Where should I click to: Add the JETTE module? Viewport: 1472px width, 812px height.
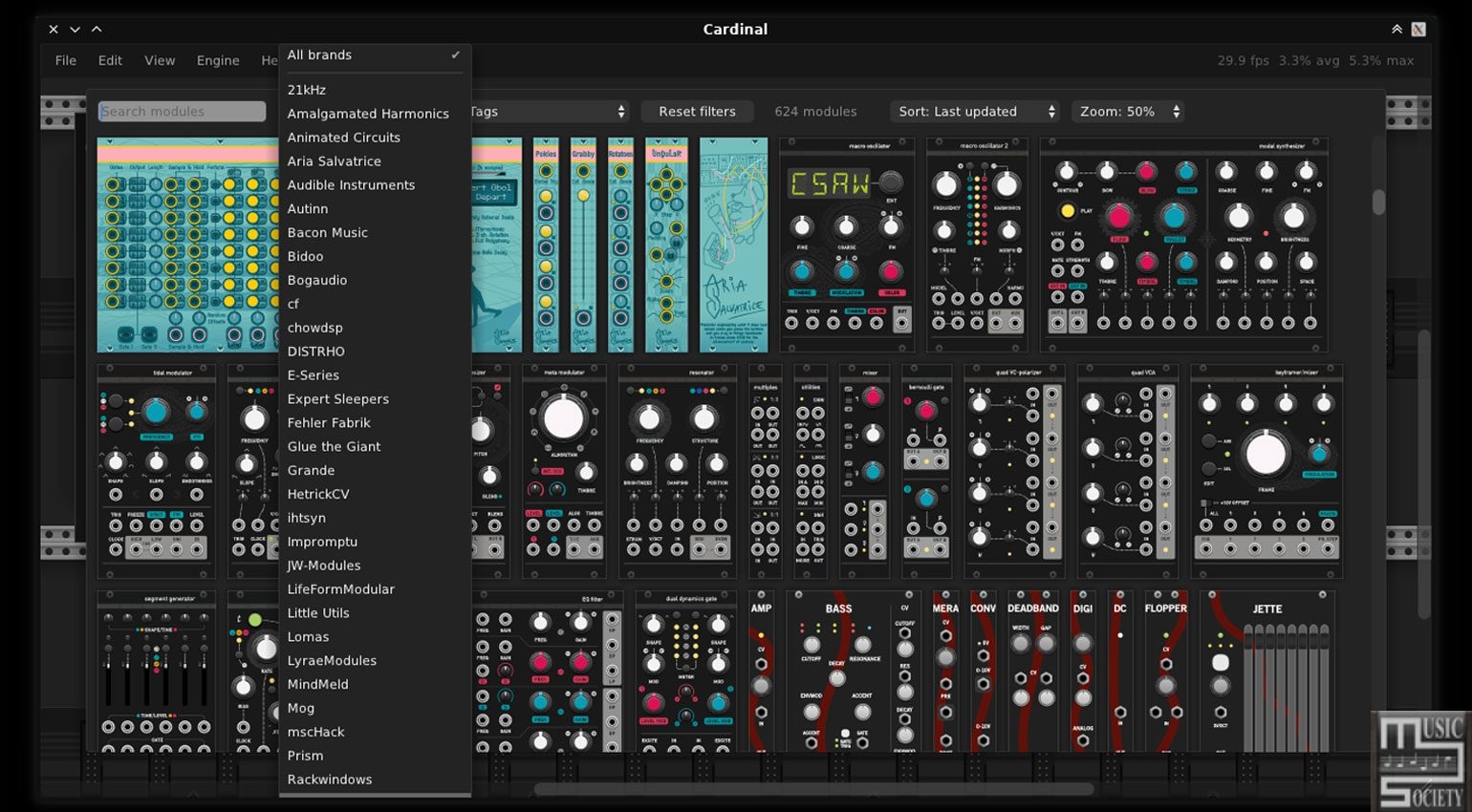(x=1267, y=672)
